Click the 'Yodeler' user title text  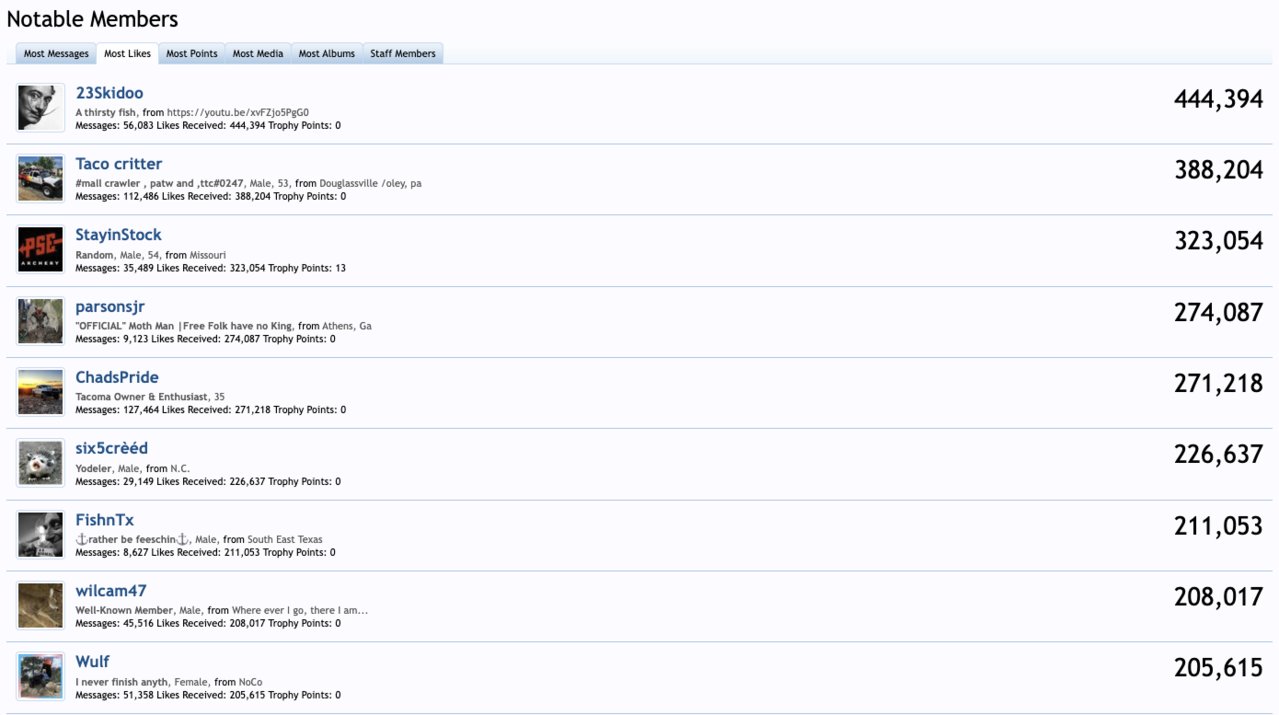click(x=93, y=469)
